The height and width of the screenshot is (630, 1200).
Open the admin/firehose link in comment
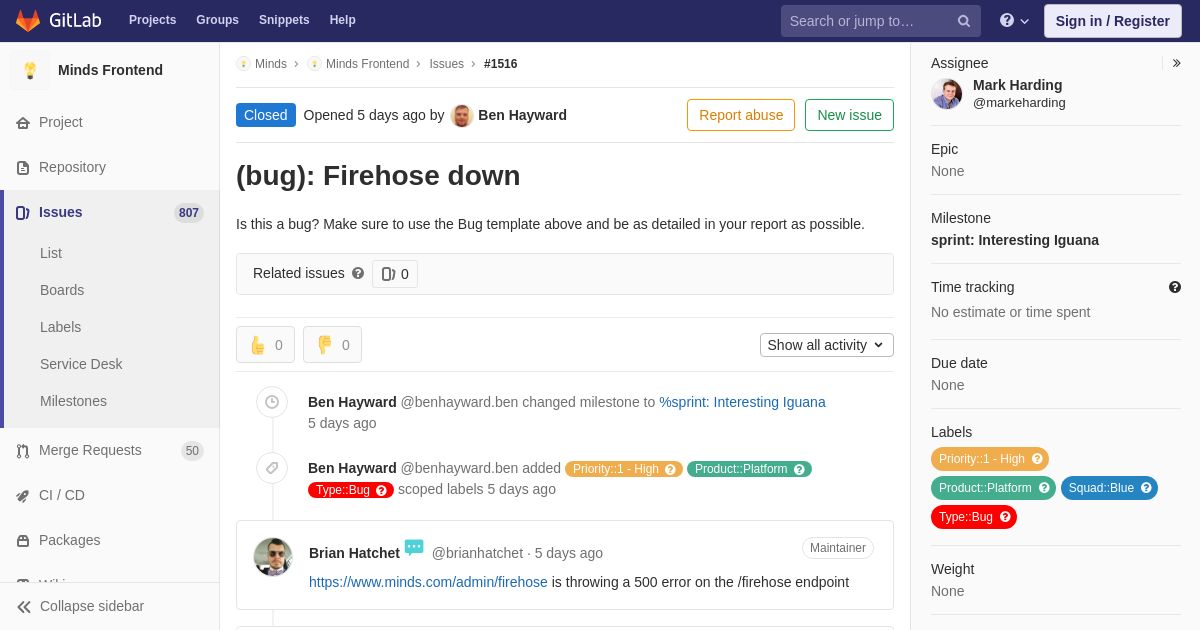428,582
